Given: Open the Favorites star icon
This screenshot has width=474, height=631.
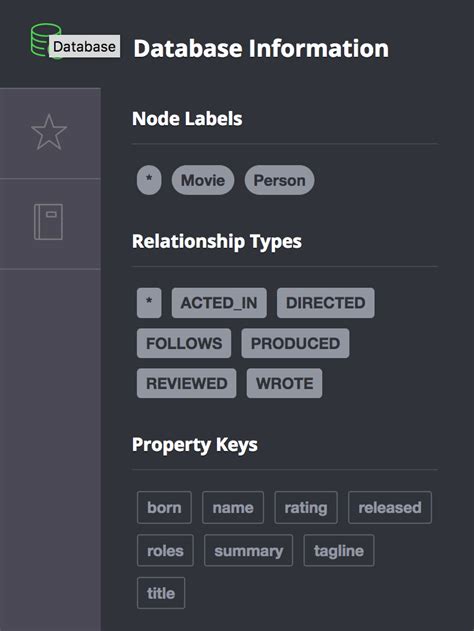Looking at the screenshot, I should tap(49, 132).
